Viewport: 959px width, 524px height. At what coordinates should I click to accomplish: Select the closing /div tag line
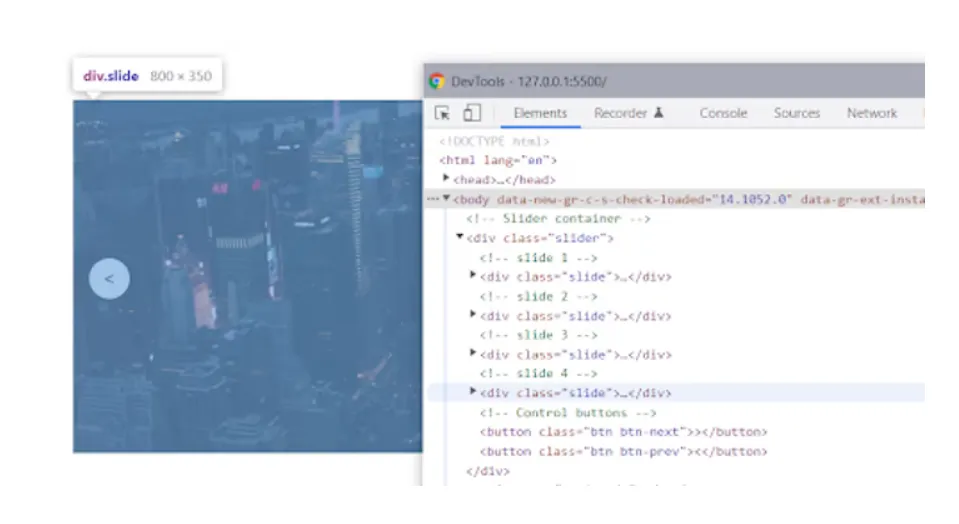coord(487,471)
